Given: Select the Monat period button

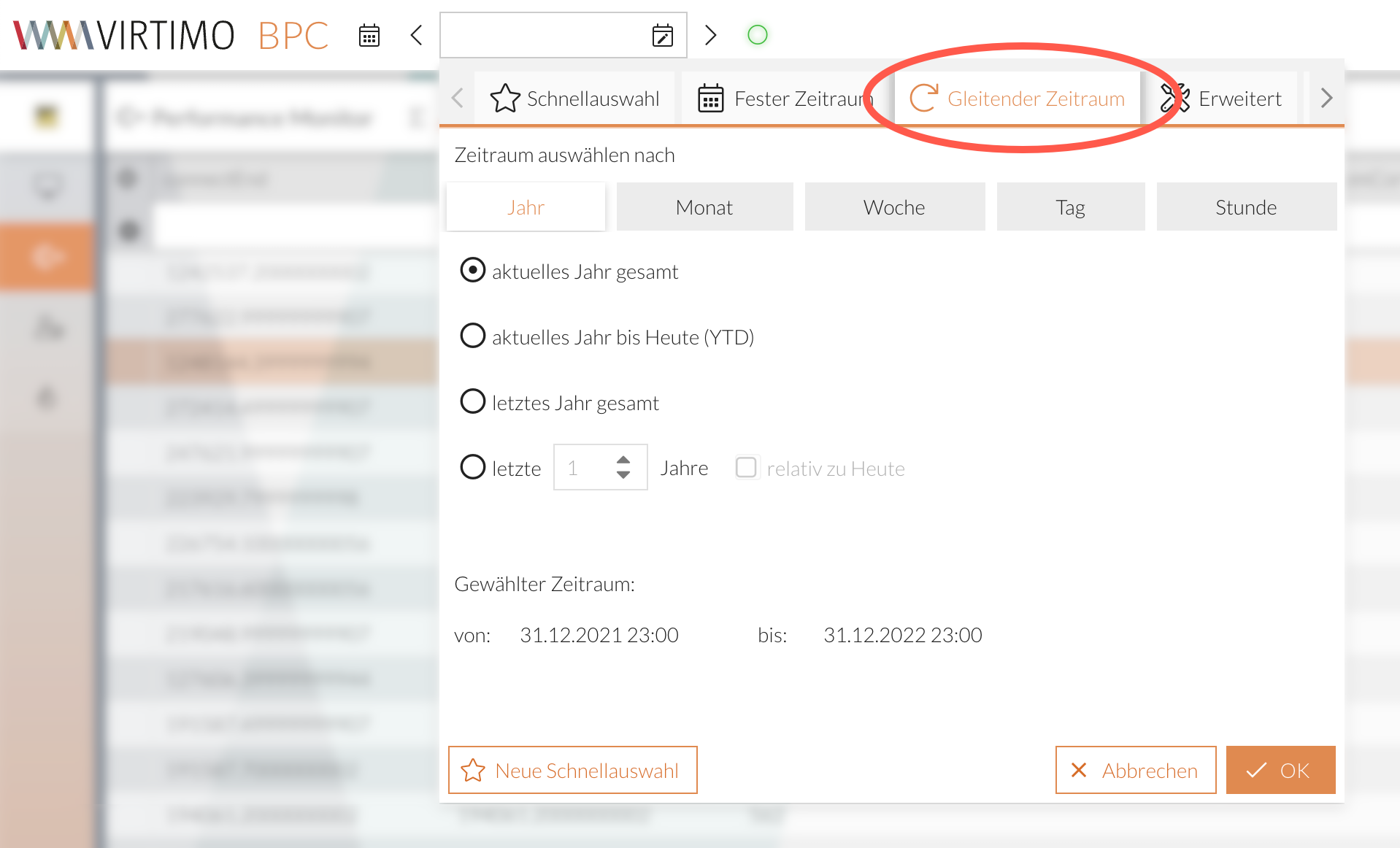Looking at the screenshot, I should tap(704, 207).
